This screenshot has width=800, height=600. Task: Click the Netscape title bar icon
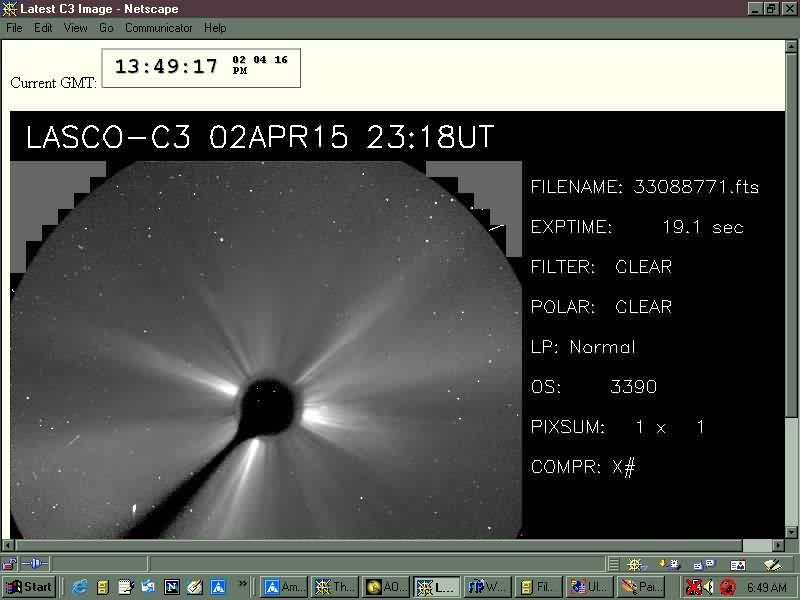(10, 9)
